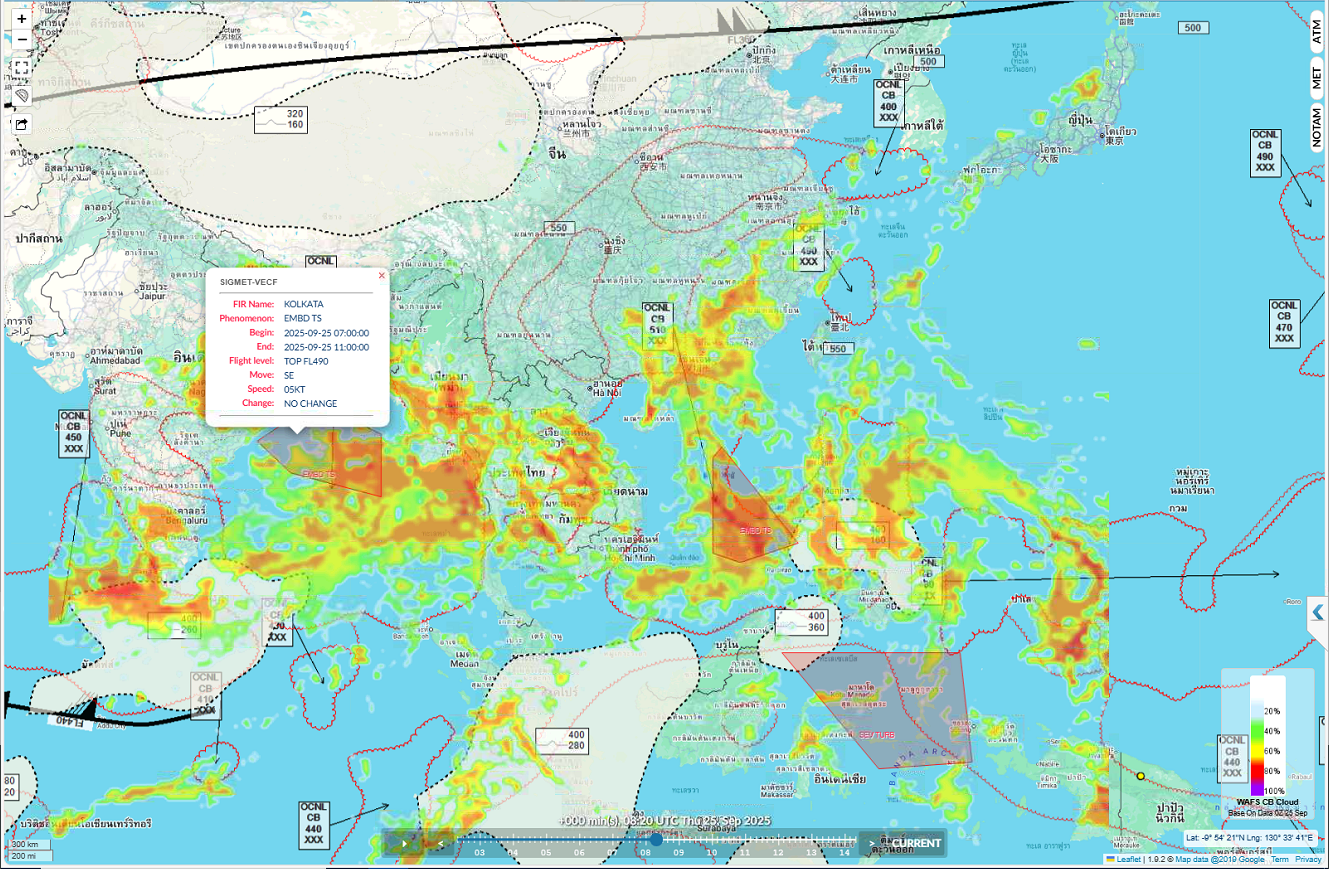Image resolution: width=1329 pixels, height=869 pixels.
Task: Open the Privacy link
Action: (1308, 859)
